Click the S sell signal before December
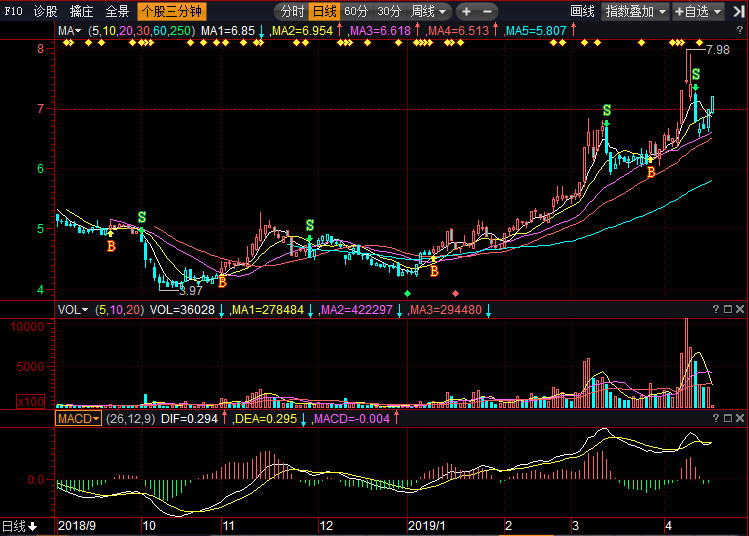749x536 pixels. point(310,225)
